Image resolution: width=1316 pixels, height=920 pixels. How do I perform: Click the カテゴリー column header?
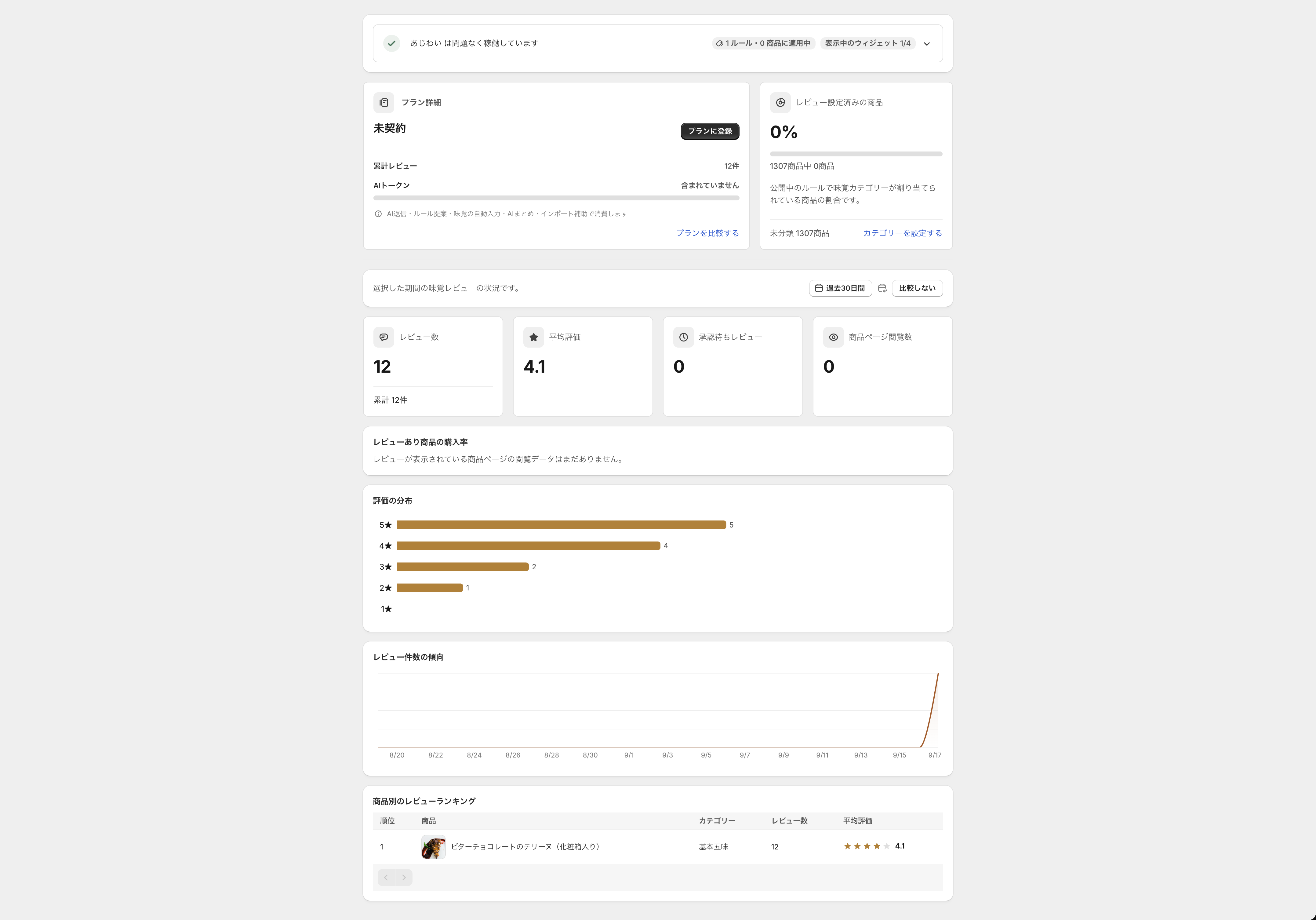716,821
